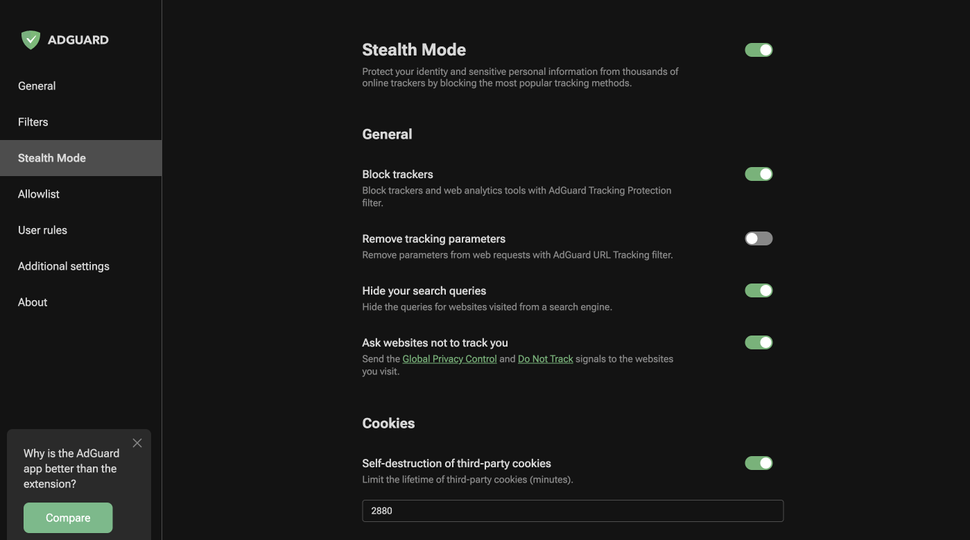Image resolution: width=970 pixels, height=540 pixels.
Task: Disable the Block trackers toggle
Action: tap(758, 174)
